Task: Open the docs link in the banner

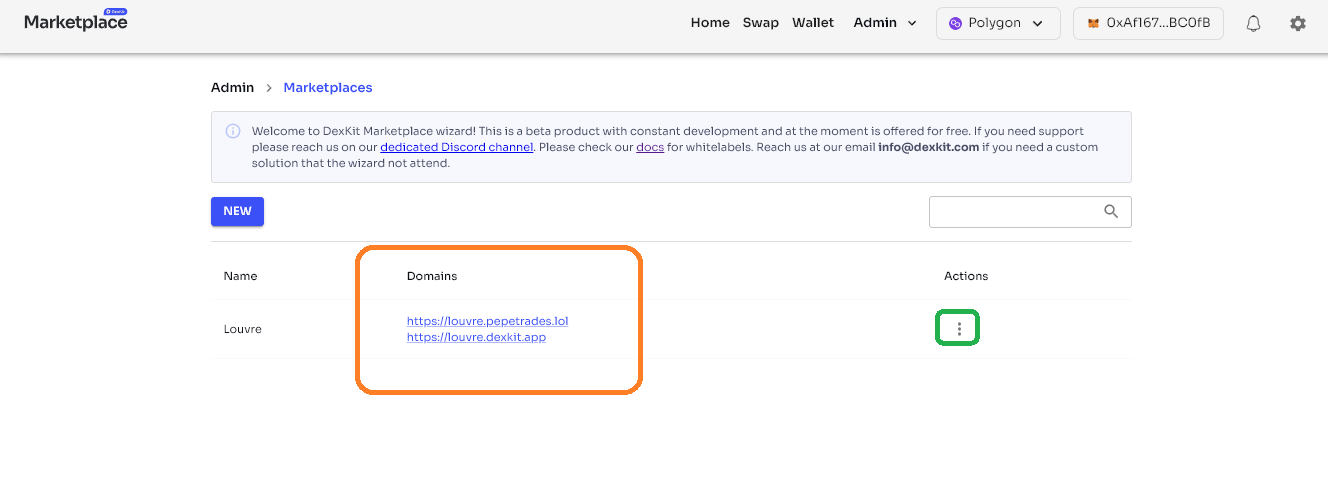Action: pos(650,147)
